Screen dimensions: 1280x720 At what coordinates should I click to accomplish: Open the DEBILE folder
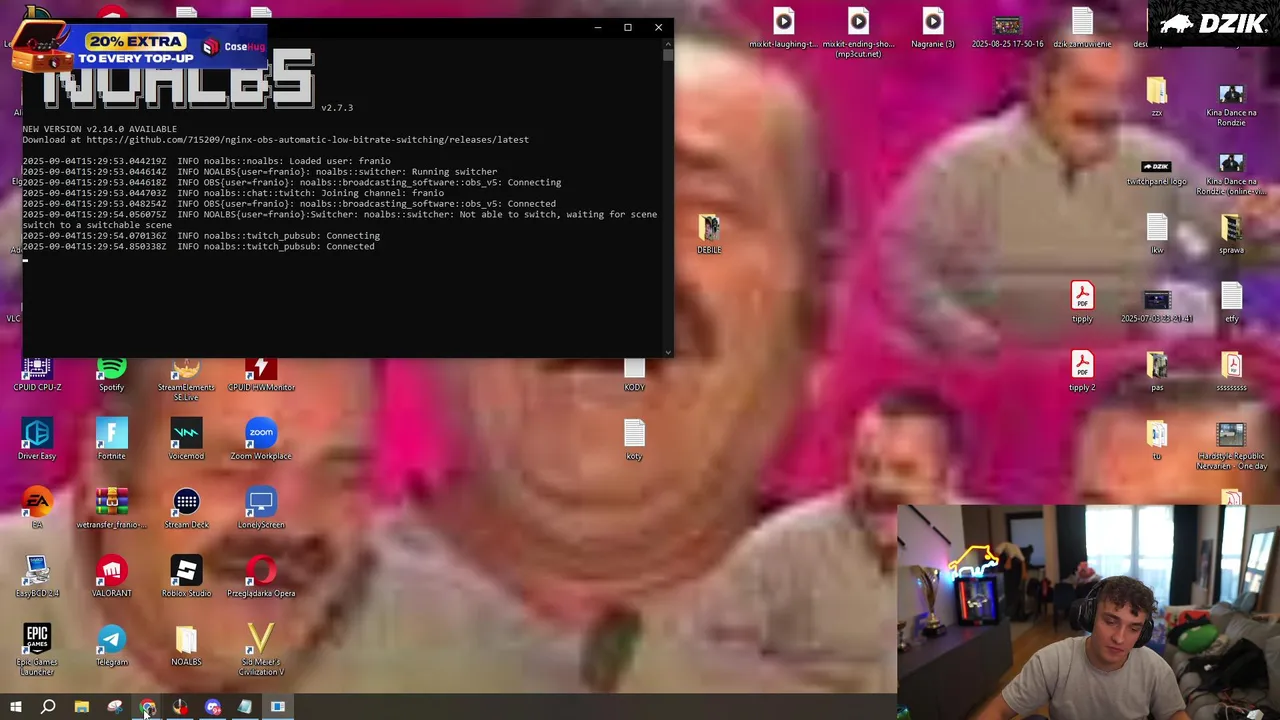709,234
